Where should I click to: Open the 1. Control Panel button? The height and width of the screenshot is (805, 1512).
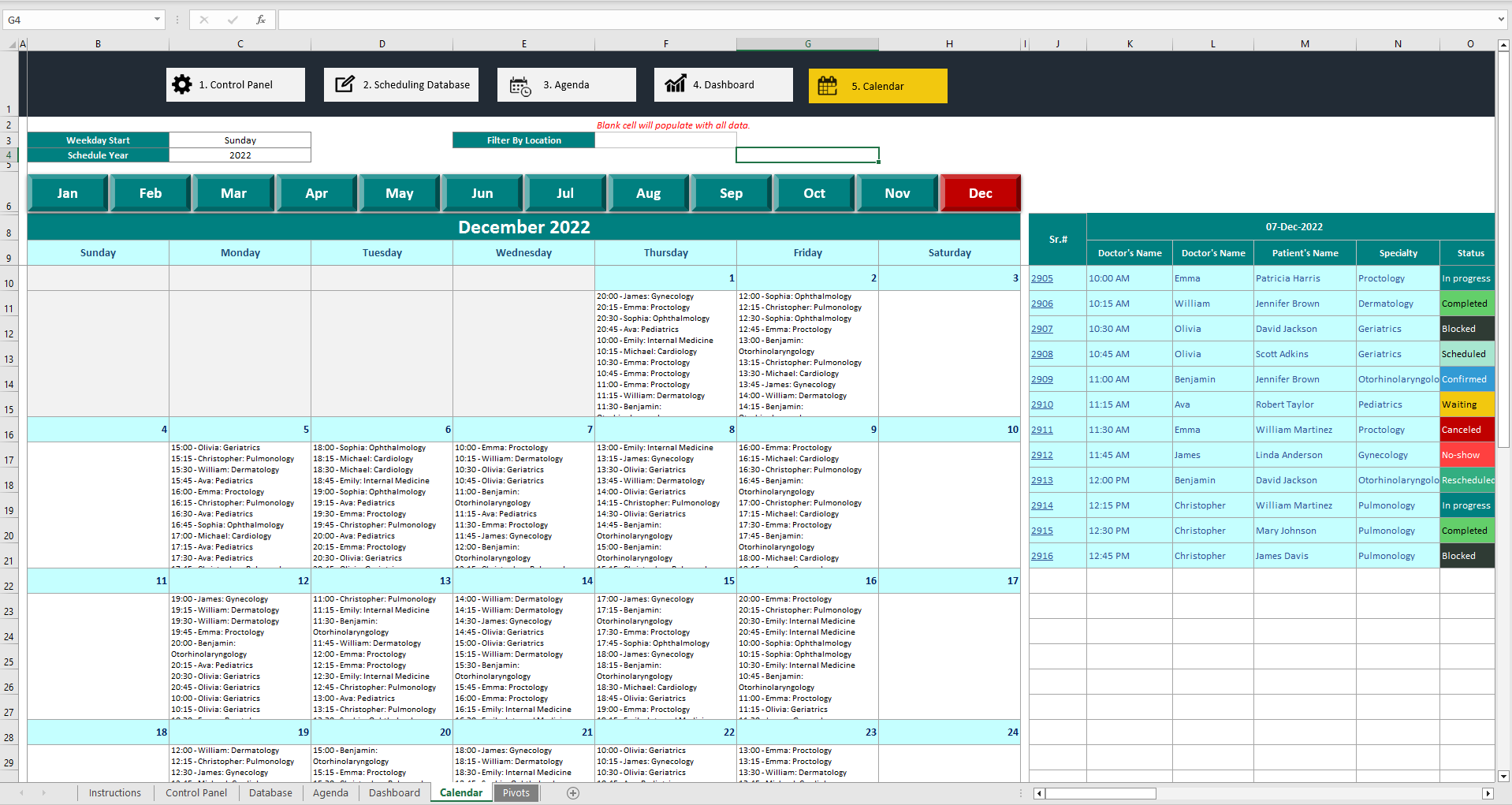coord(236,84)
